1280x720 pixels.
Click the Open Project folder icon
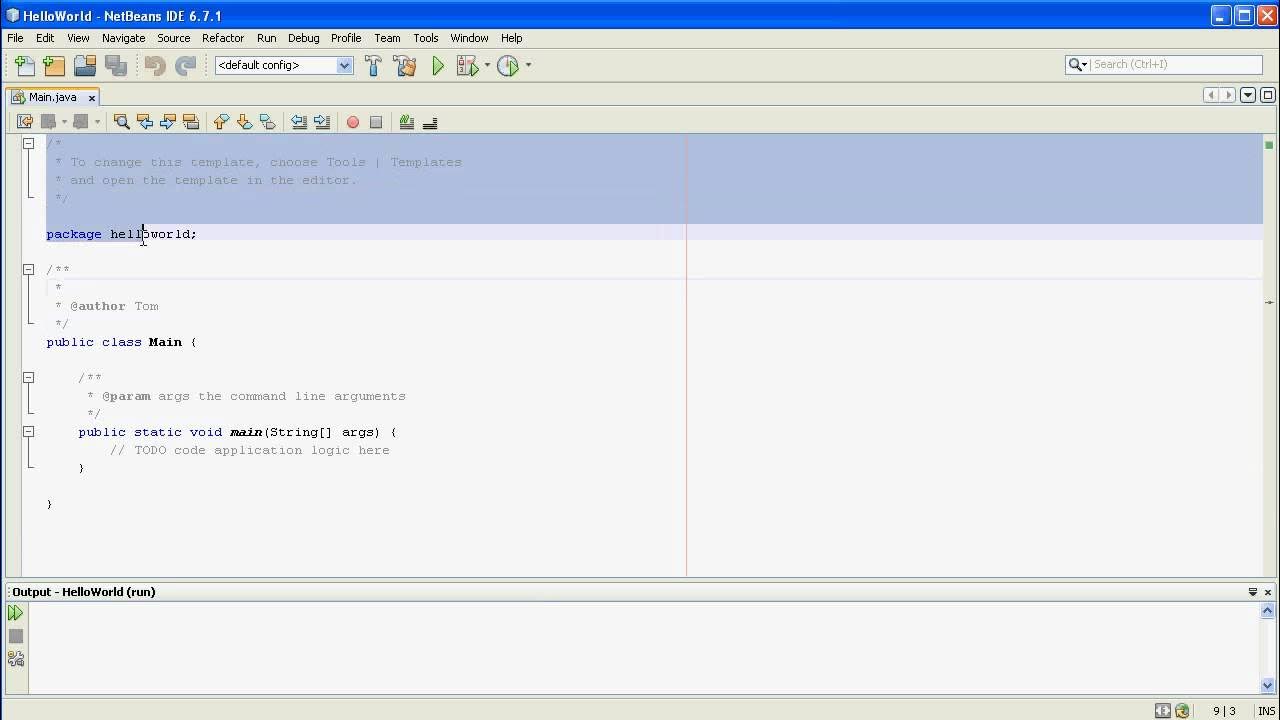[85, 65]
